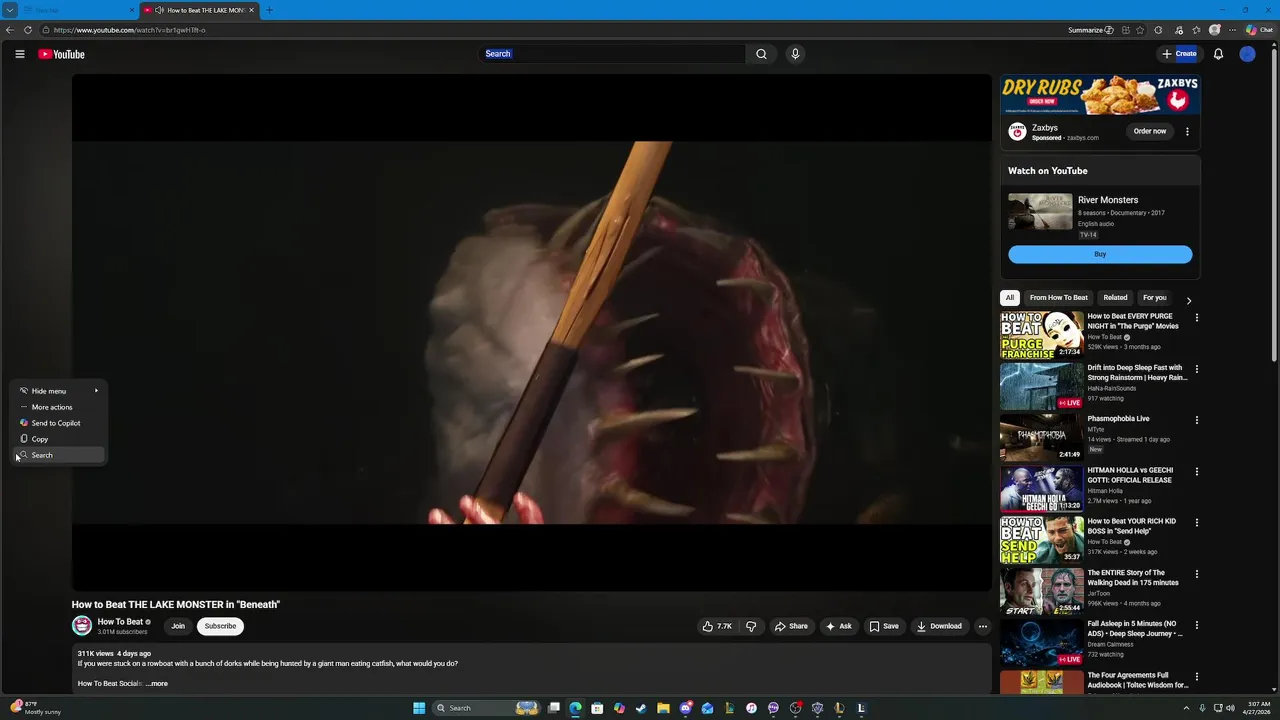
Task: Open How To Beat channel name
Action: pyautogui.click(x=120, y=622)
